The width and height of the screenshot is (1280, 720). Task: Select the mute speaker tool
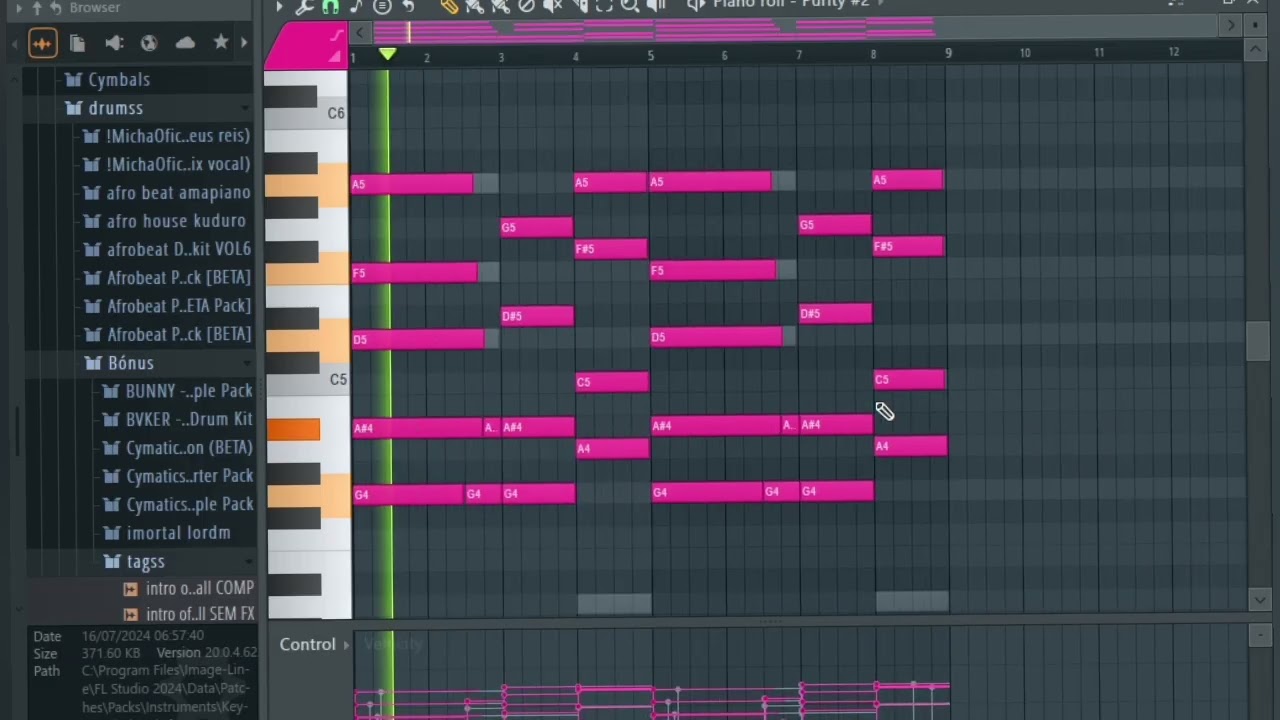pyautogui.click(x=552, y=6)
